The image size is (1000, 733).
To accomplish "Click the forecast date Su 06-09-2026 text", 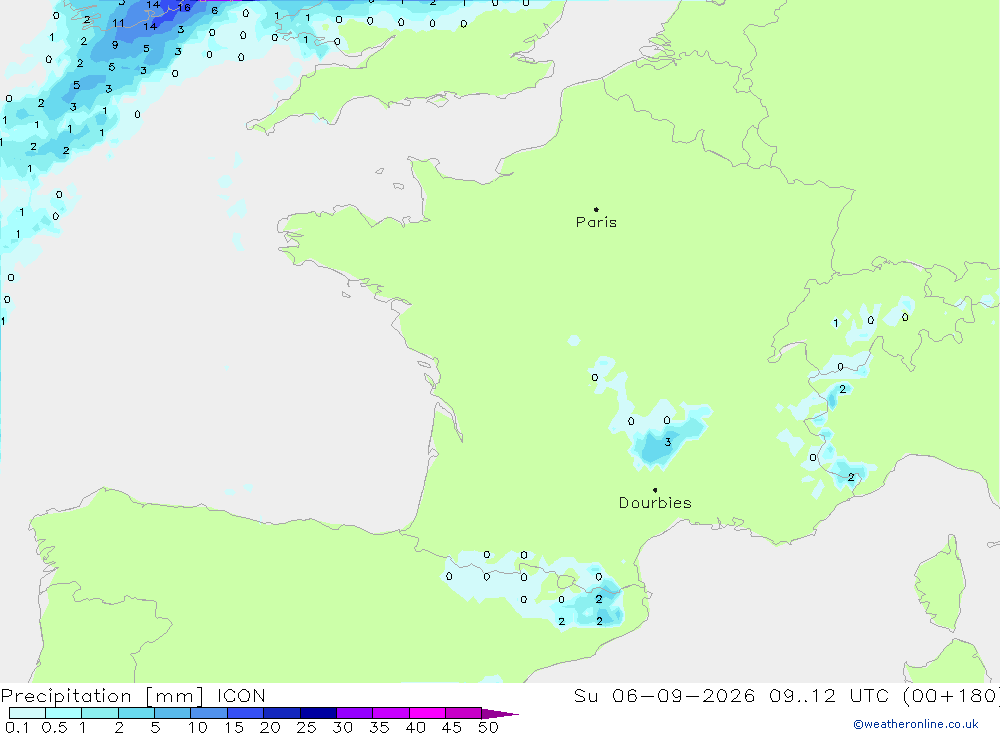I will click(x=664, y=696).
